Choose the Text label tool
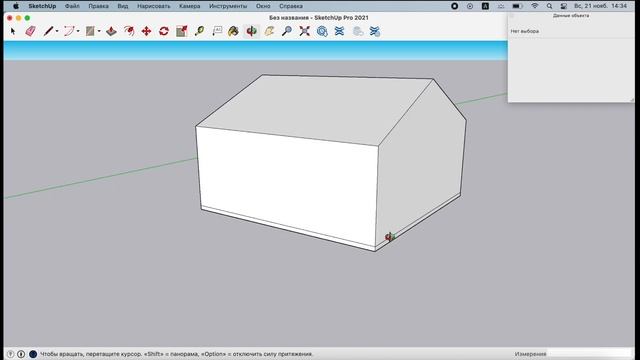The height and width of the screenshot is (360, 640). [217, 31]
